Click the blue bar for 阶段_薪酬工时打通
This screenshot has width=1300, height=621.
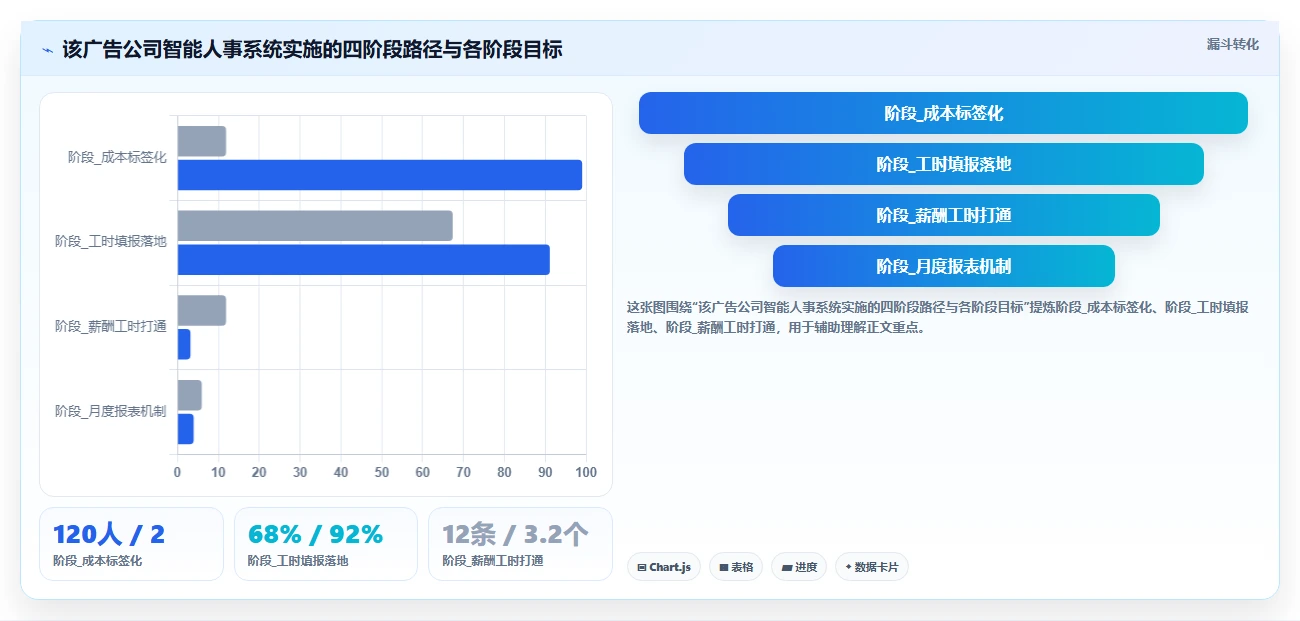(x=184, y=344)
